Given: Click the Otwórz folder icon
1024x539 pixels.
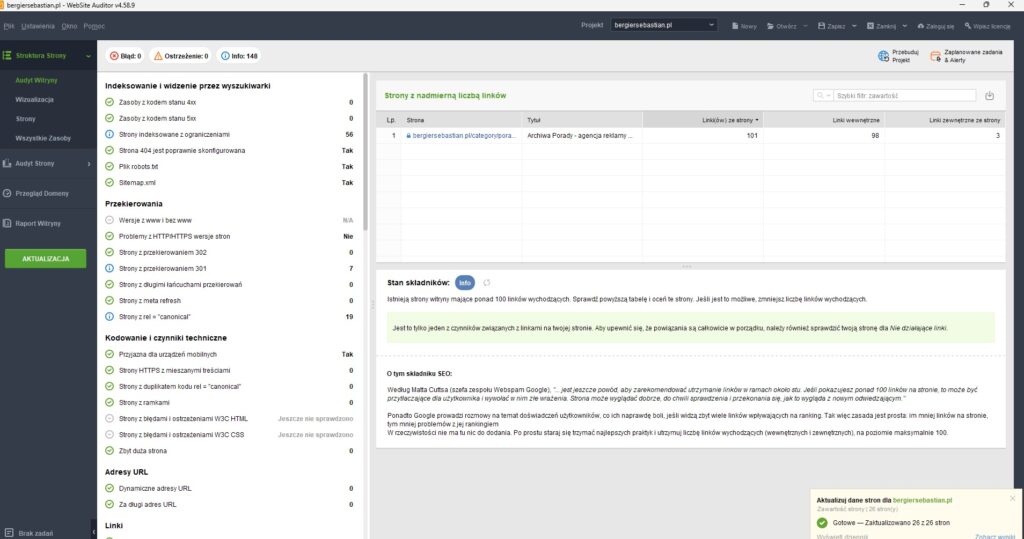Looking at the screenshot, I should [770, 26].
